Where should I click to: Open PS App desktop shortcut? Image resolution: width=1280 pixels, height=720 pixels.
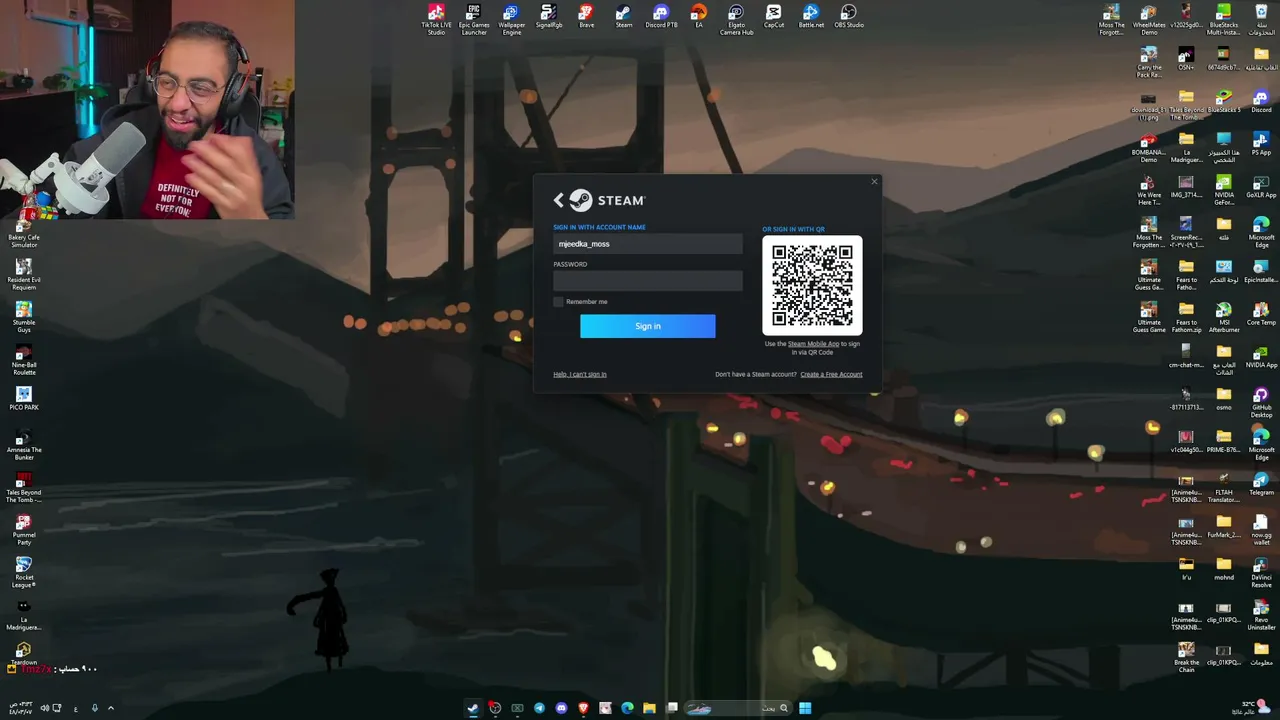coord(1261,144)
